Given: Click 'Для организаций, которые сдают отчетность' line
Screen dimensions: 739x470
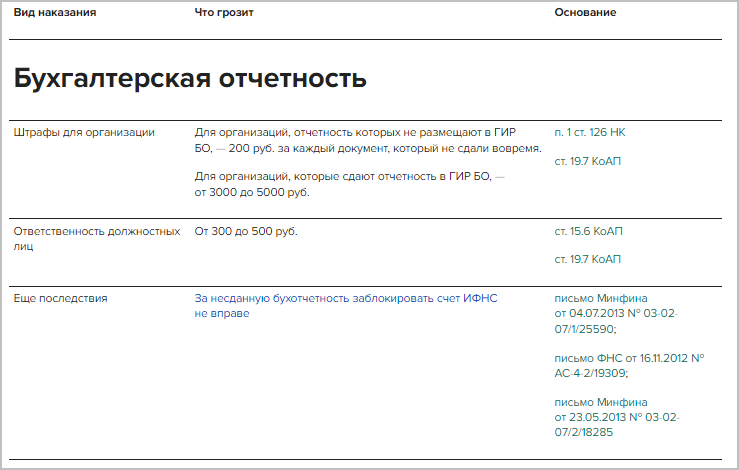Looking at the screenshot, I should [349, 176].
